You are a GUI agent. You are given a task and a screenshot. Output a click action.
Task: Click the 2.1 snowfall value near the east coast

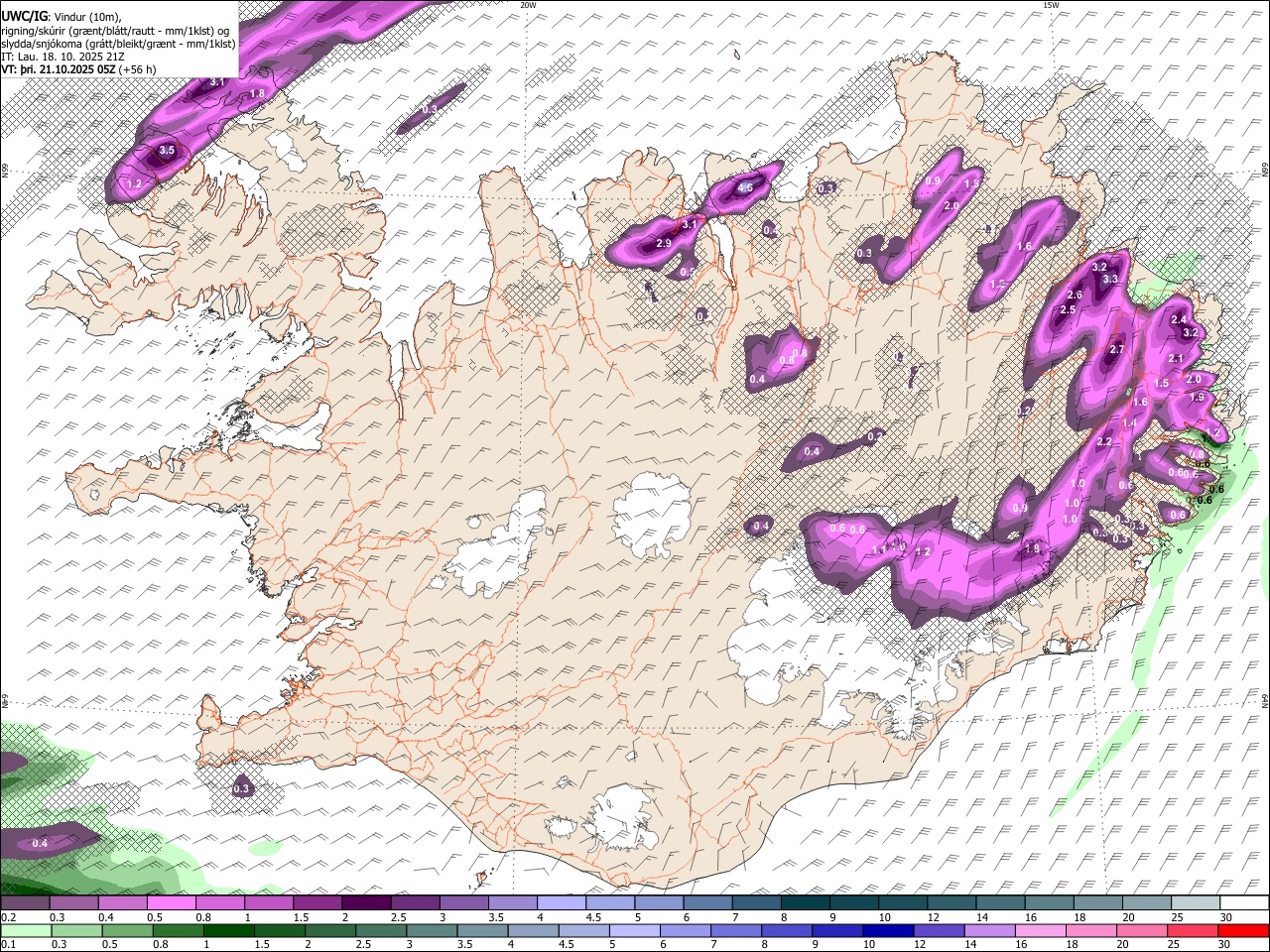pyautogui.click(x=1176, y=359)
